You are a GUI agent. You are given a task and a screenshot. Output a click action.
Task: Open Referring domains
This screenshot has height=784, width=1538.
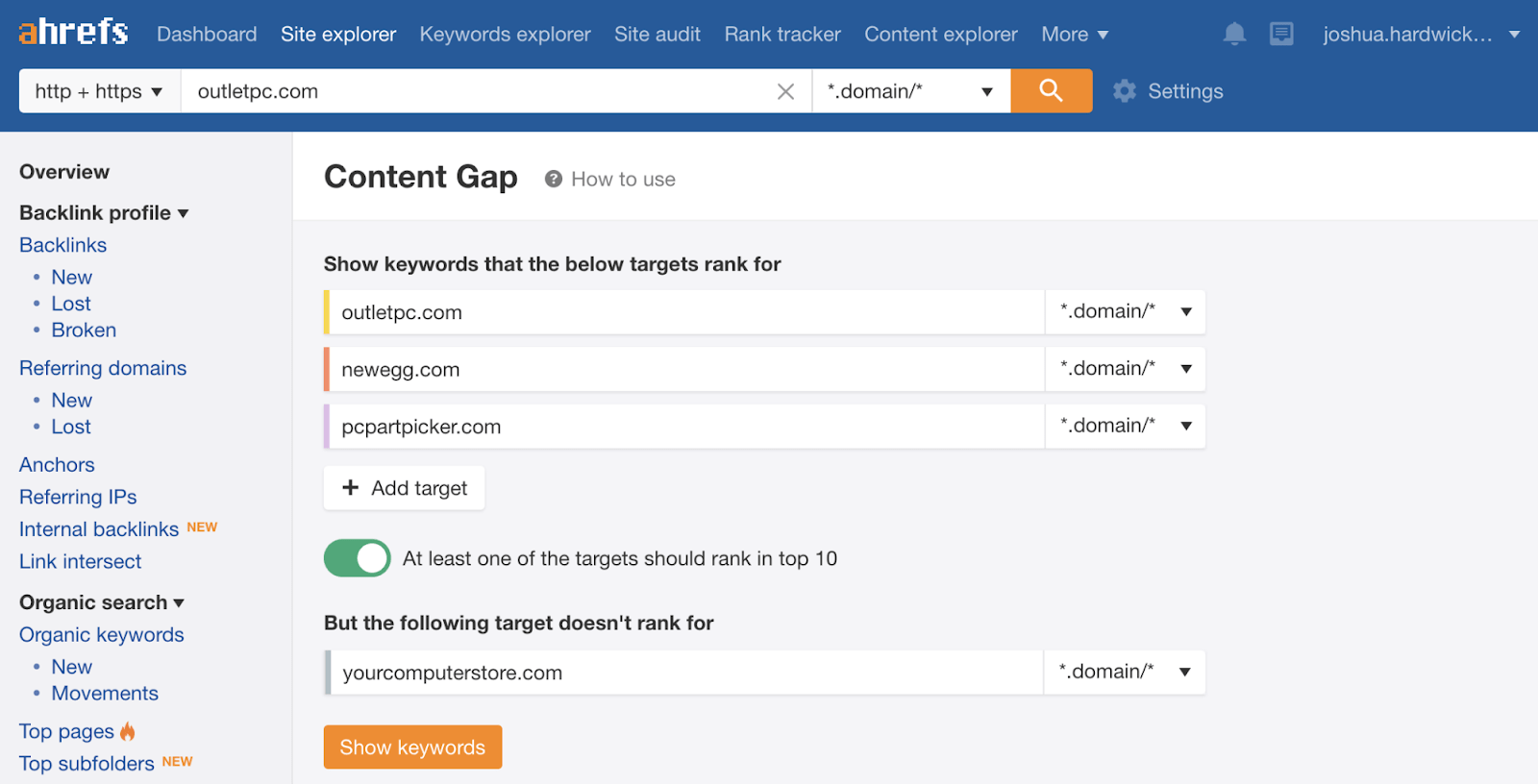[x=103, y=368]
